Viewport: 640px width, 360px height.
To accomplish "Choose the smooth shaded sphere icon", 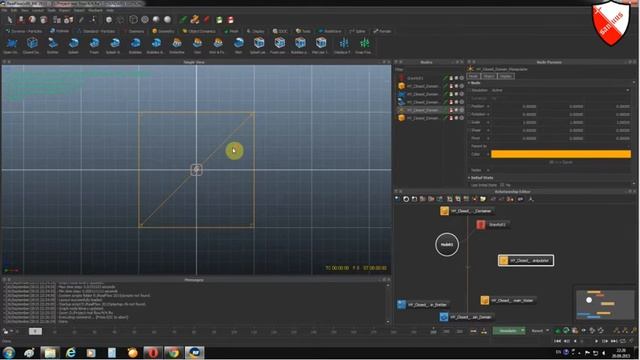I will tap(167, 20).
